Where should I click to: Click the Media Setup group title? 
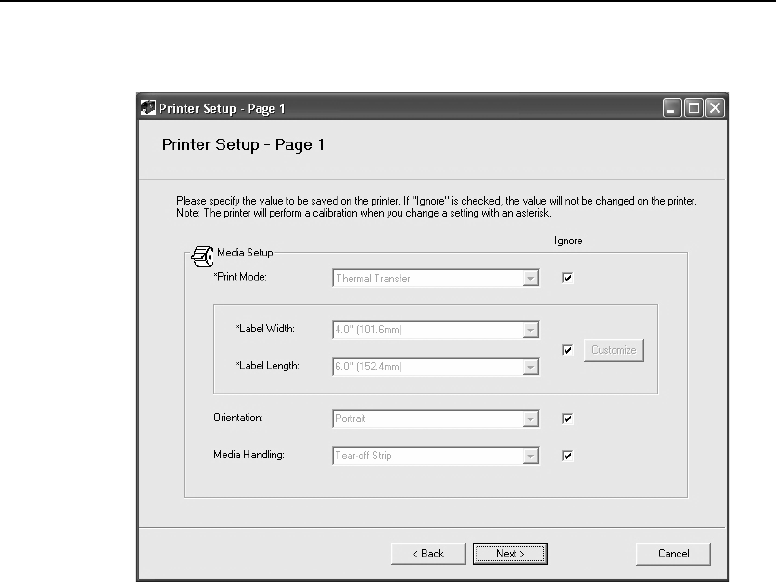(x=245, y=252)
